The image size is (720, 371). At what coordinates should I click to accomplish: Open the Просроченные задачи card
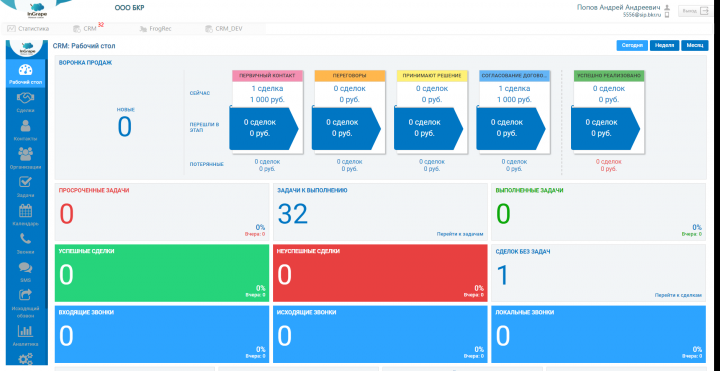(x=162, y=212)
